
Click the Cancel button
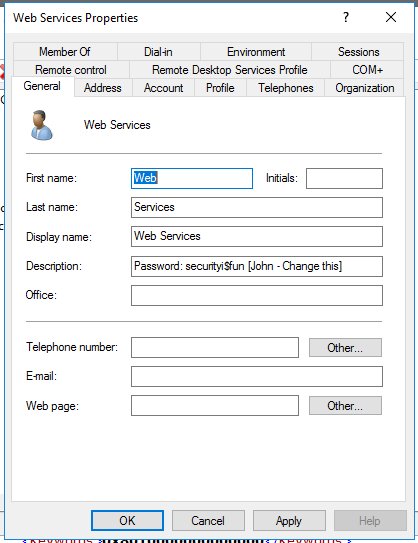tap(208, 520)
